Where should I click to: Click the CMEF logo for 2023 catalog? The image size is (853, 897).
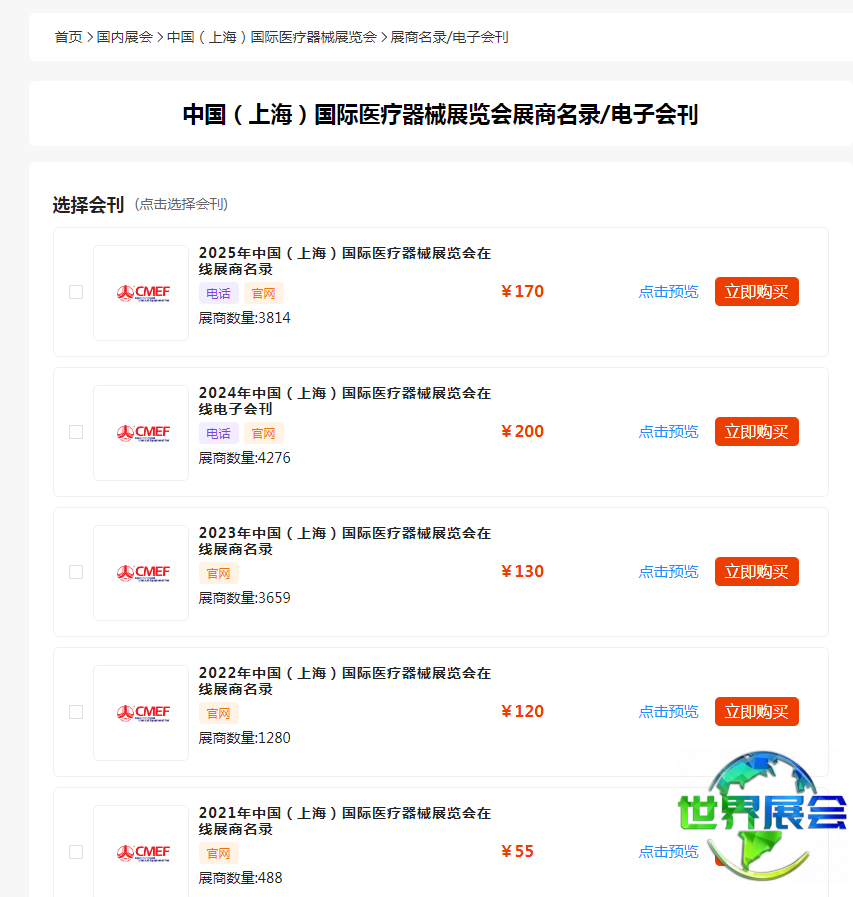point(141,573)
